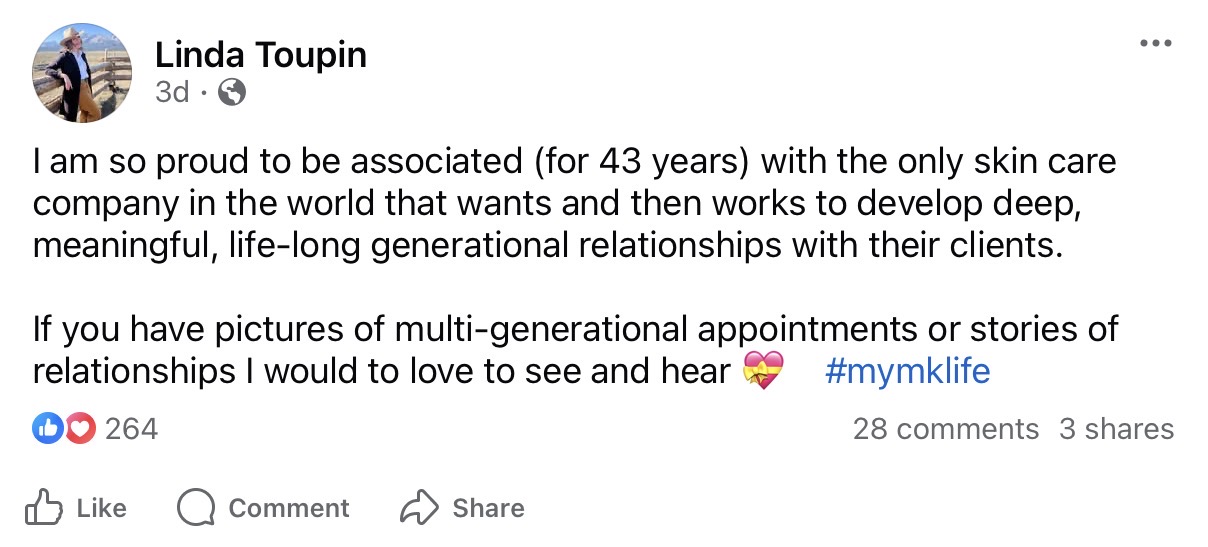The image size is (1208, 547).
Task: View the 3 shares
Action: tap(1116, 429)
